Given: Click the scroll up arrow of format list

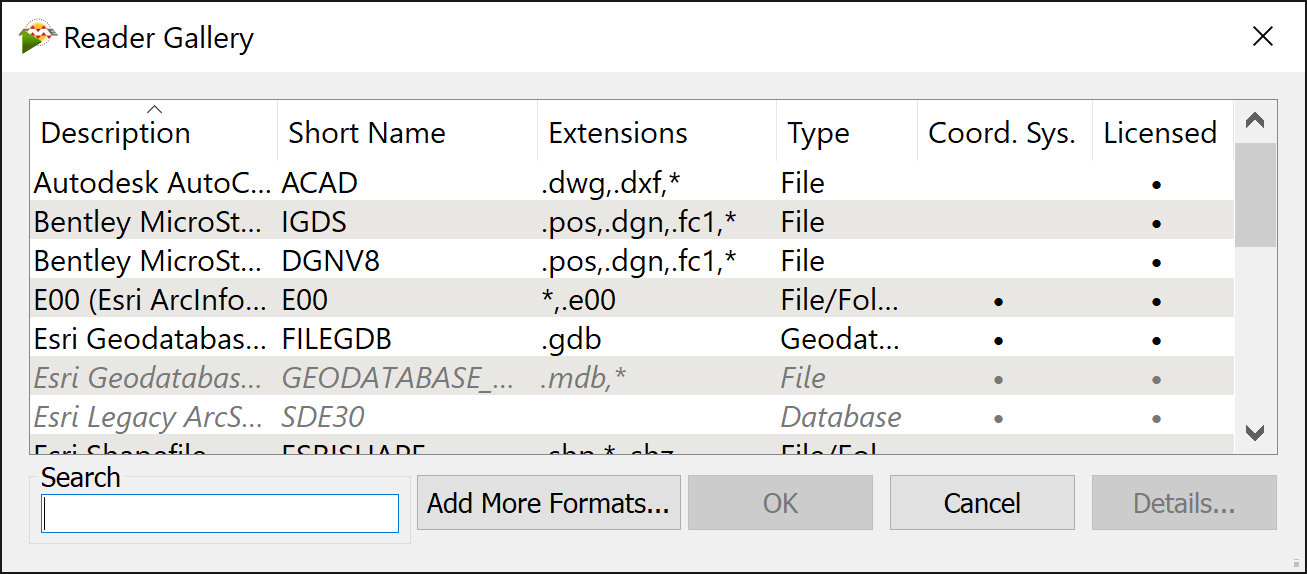Looking at the screenshot, I should tap(1255, 121).
